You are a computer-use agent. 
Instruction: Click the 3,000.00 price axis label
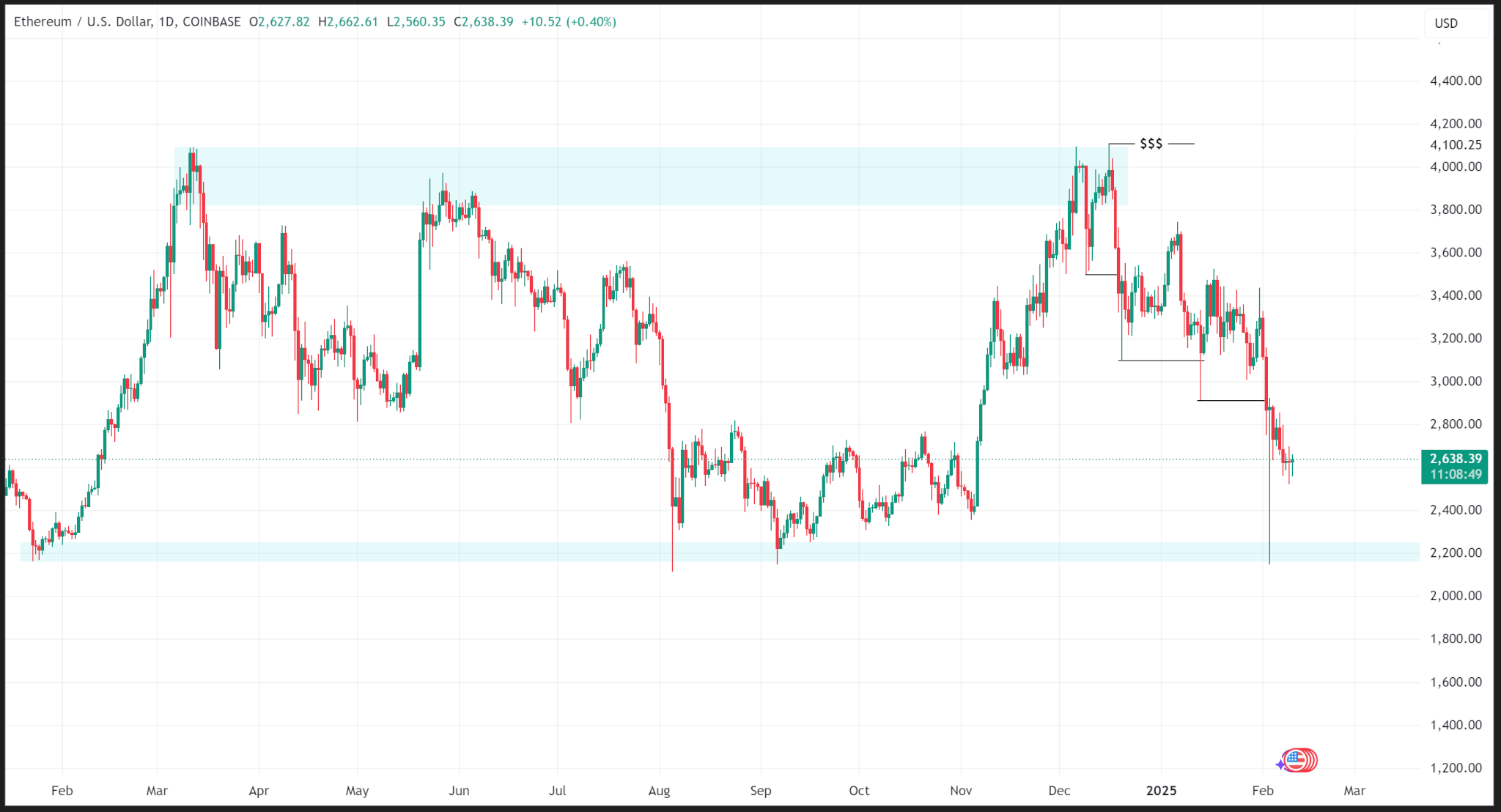click(1456, 381)
